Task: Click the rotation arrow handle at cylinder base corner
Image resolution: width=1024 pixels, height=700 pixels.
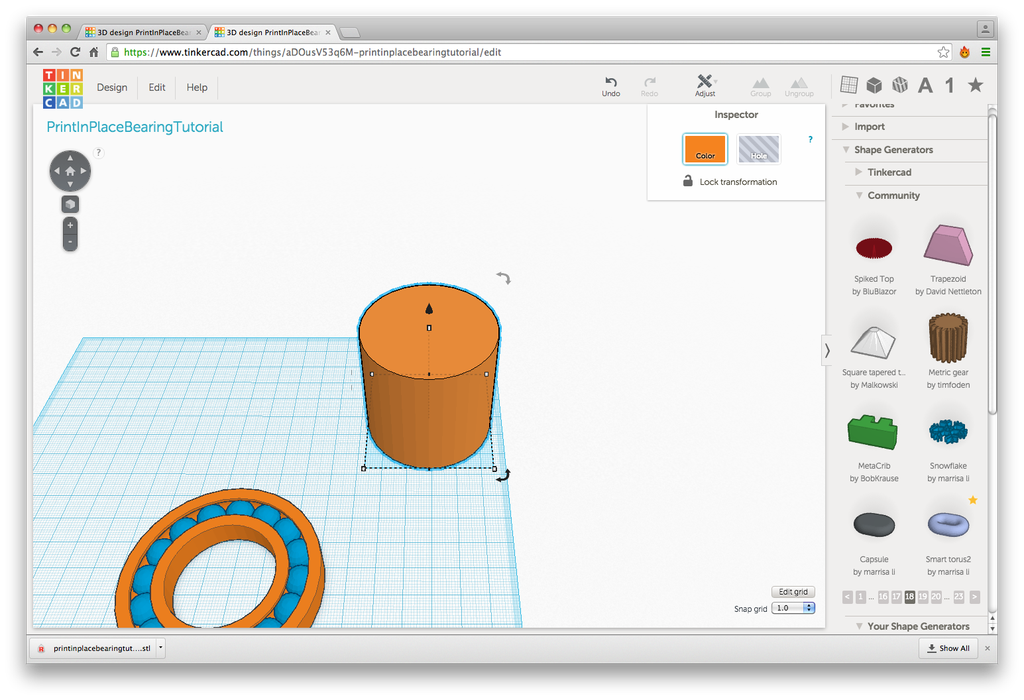Action: [503, 475]
